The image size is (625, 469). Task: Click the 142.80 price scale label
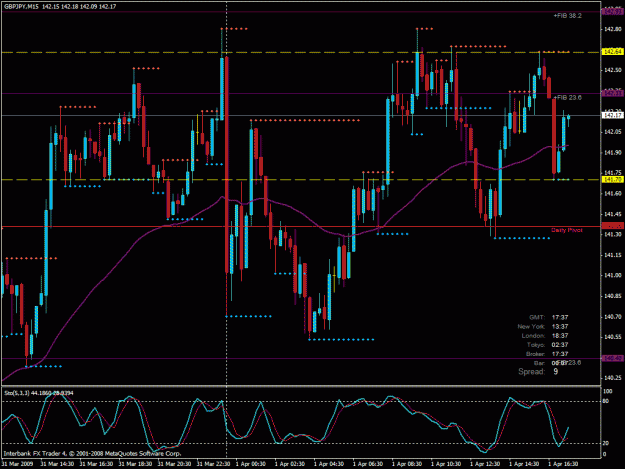[x=613, y=29]
